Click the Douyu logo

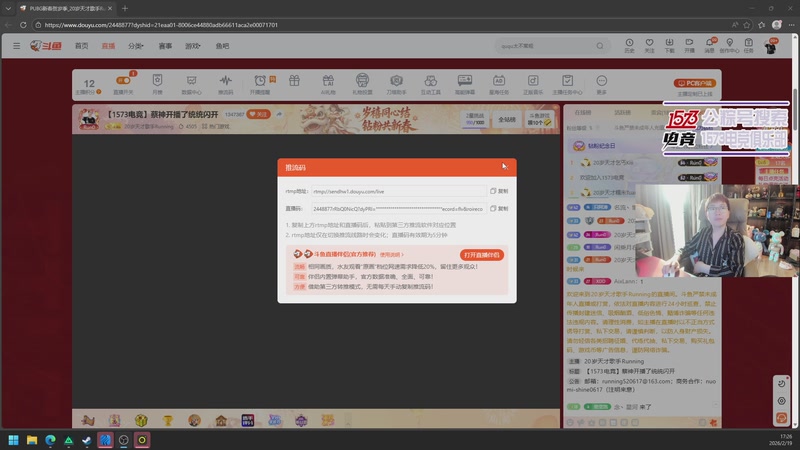[x=46, y=46]
